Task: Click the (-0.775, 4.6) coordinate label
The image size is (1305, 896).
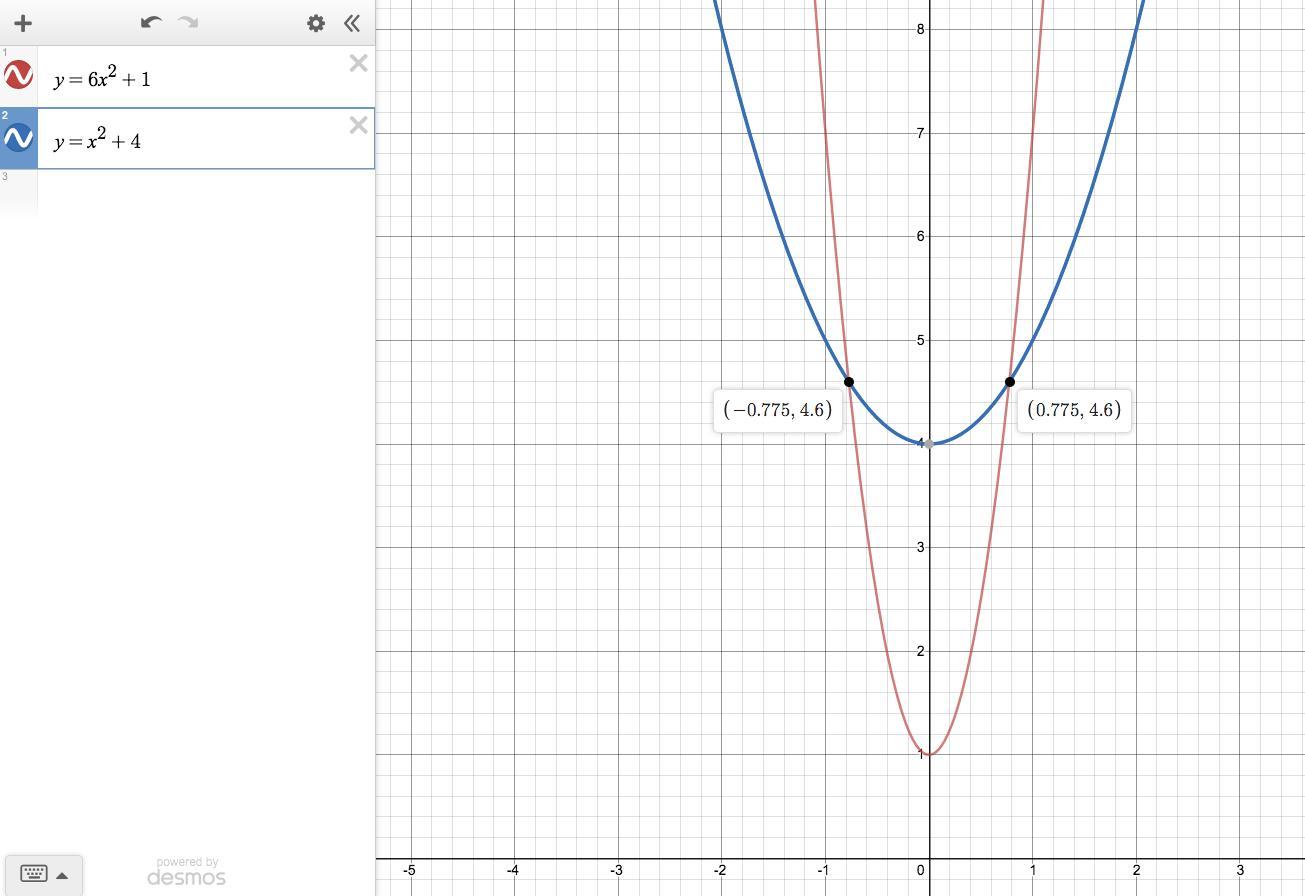Action: 778,410
